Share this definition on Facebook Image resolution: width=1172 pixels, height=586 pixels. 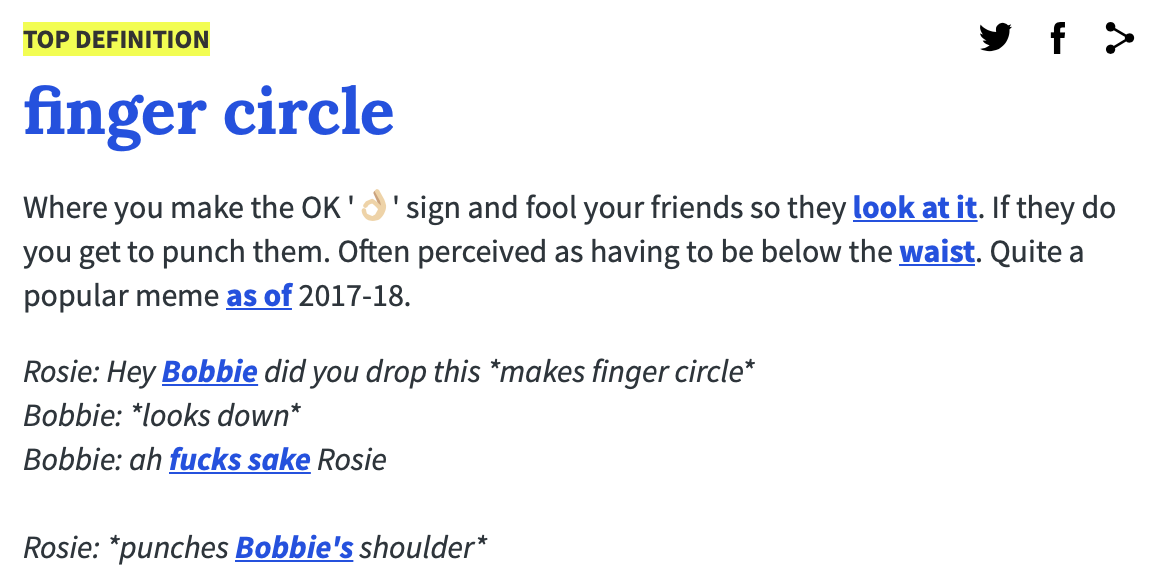click(x=1058, y=37)
